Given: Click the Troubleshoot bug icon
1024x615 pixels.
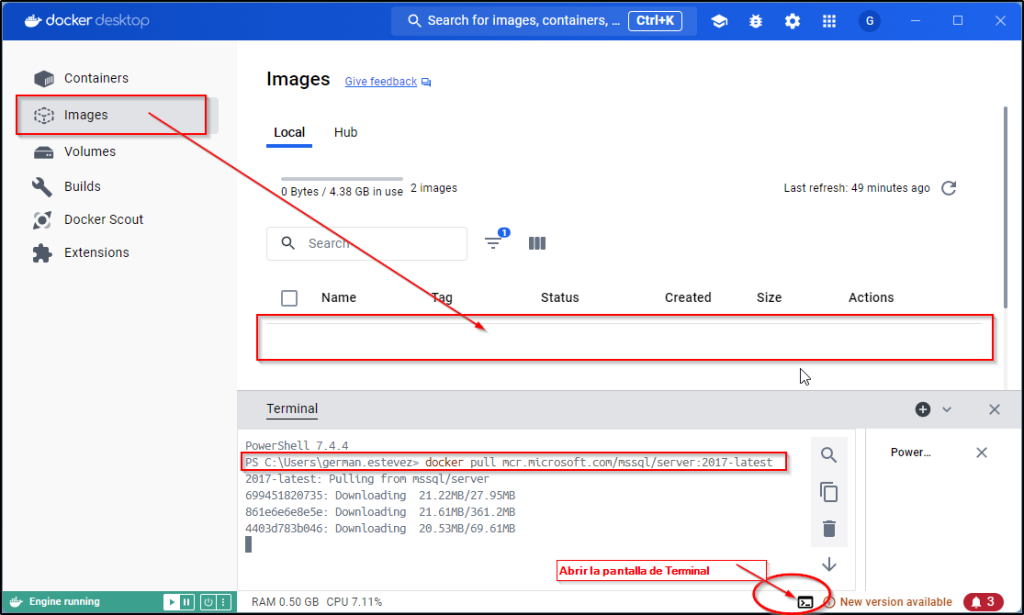Looking at the screenshot, I should click(x=756, y=21).
